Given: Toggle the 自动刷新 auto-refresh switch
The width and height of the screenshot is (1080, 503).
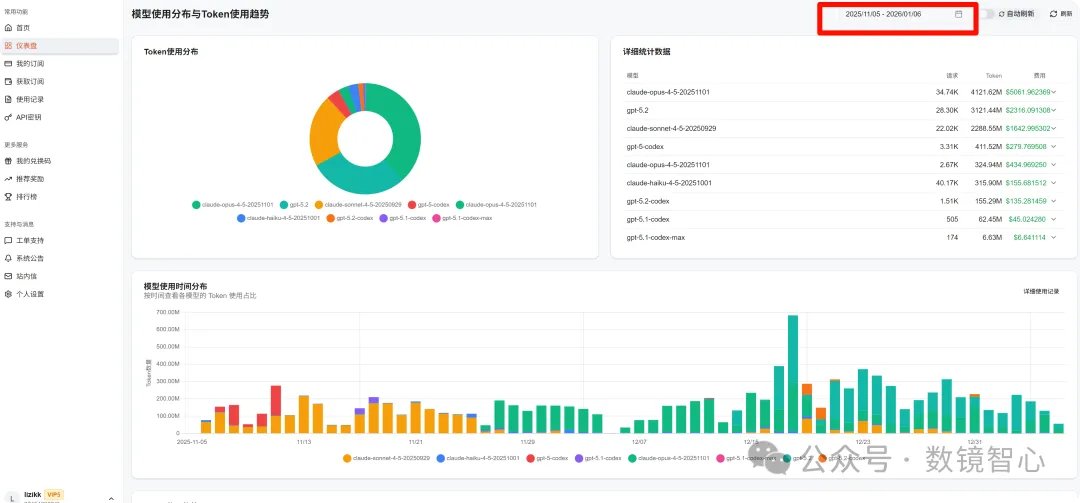Looking at the screenshot, I should (988, 14).
